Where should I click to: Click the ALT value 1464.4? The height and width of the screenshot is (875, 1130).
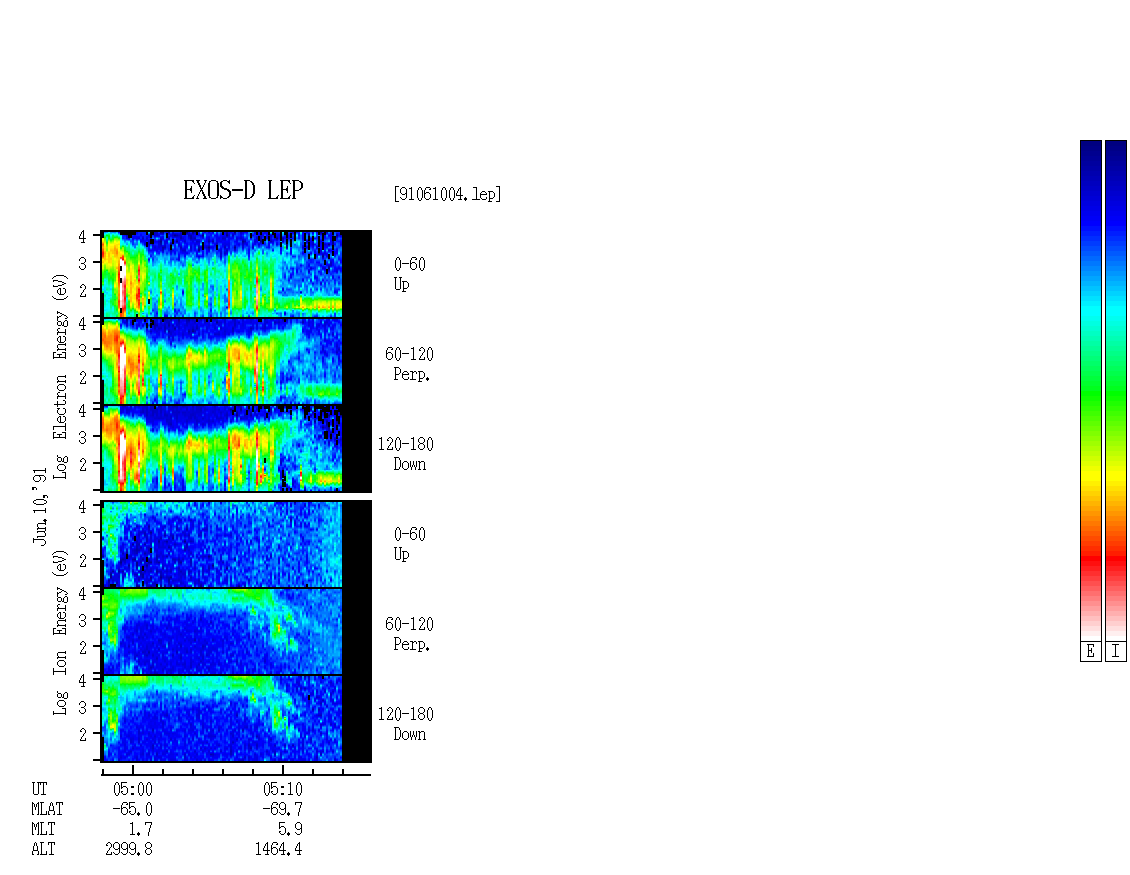[278, 849]
